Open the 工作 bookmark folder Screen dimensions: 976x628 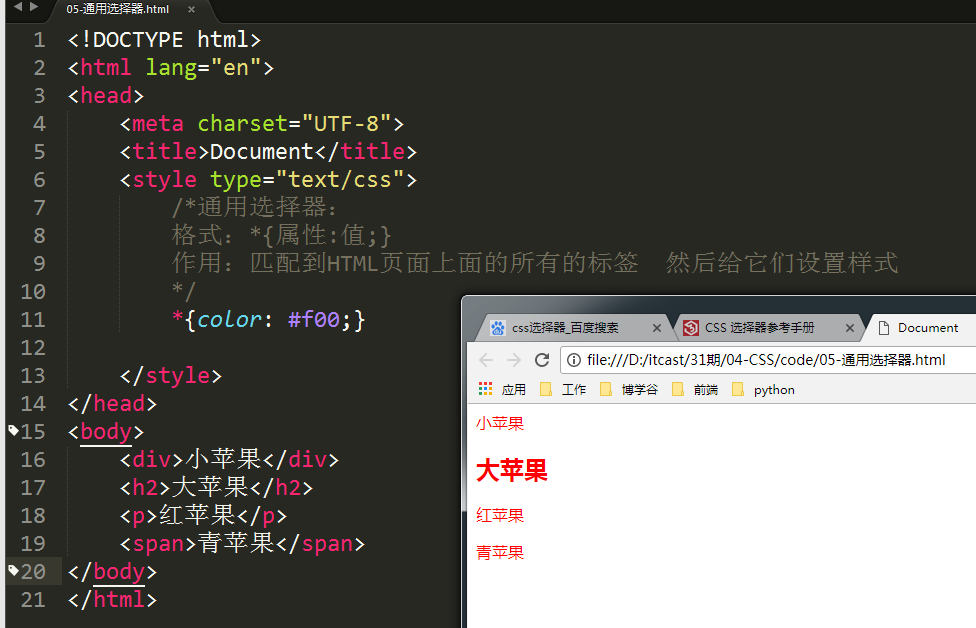563,390
